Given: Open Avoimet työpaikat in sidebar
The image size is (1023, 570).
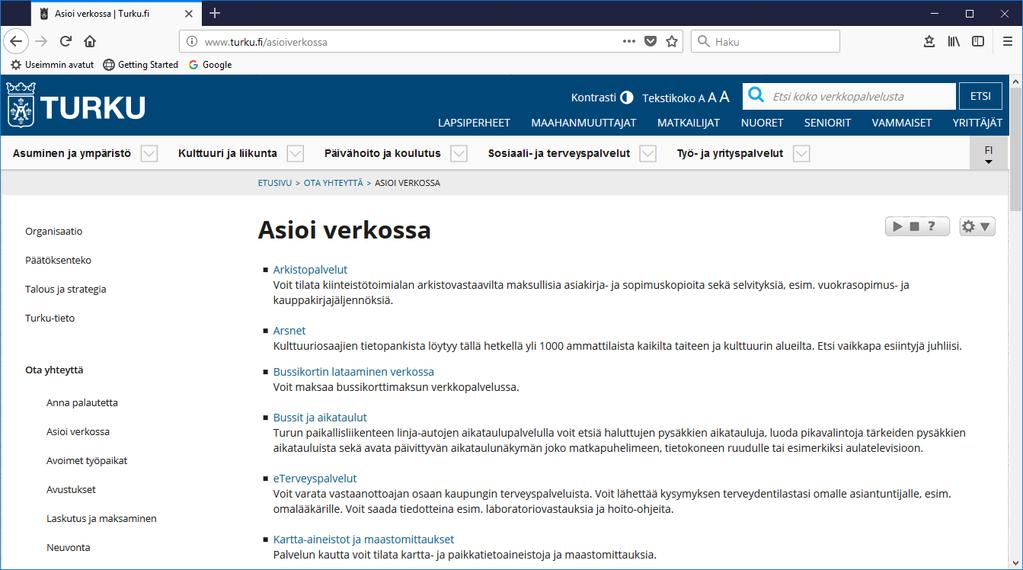Looking at the screenshot, I should coord(87,460).
